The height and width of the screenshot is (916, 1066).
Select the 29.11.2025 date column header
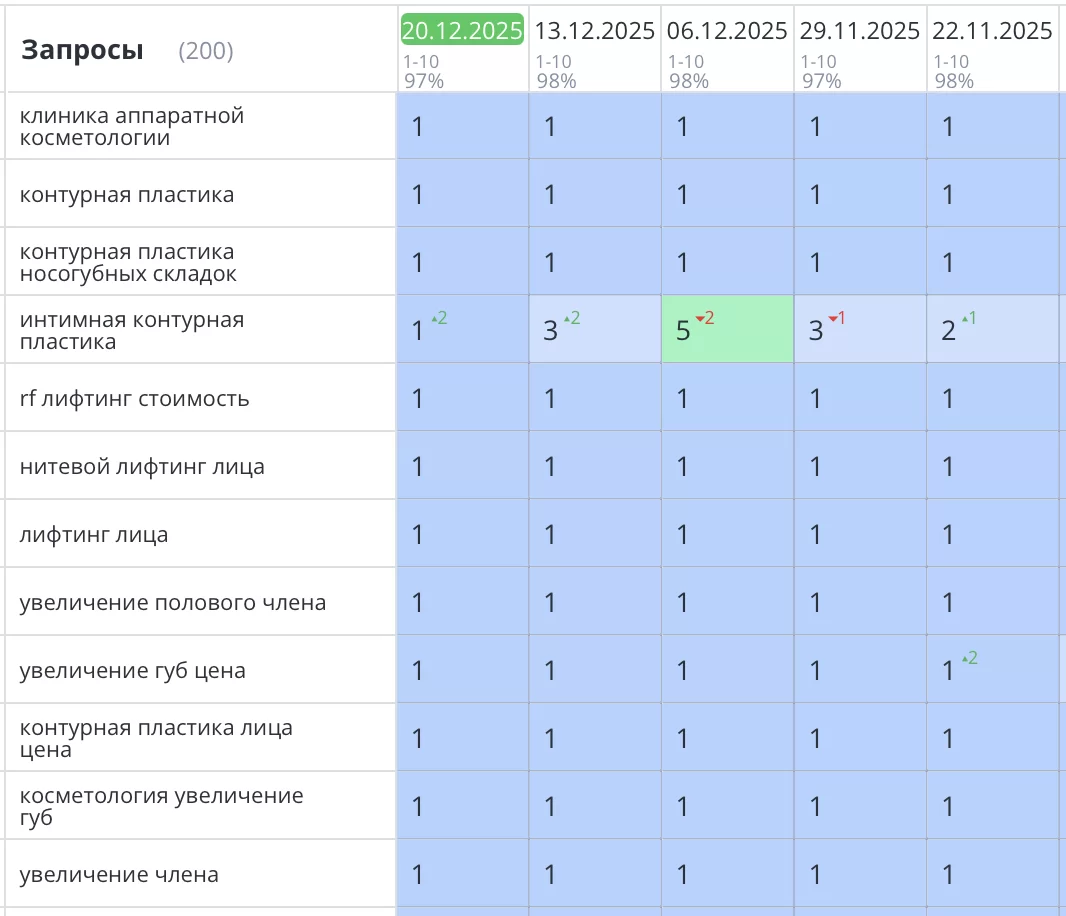pyautogui.click(x=860, y=31)
